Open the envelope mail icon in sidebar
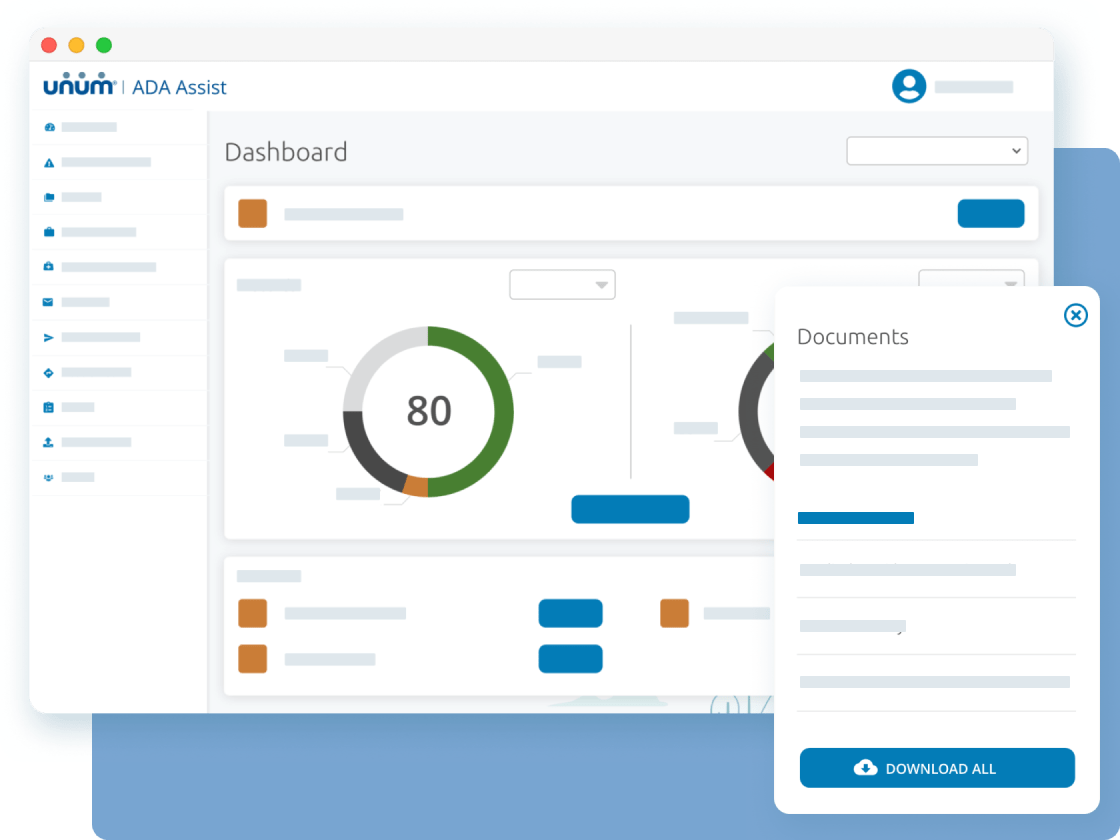1120x840 pixels. (x=49, y=302)
